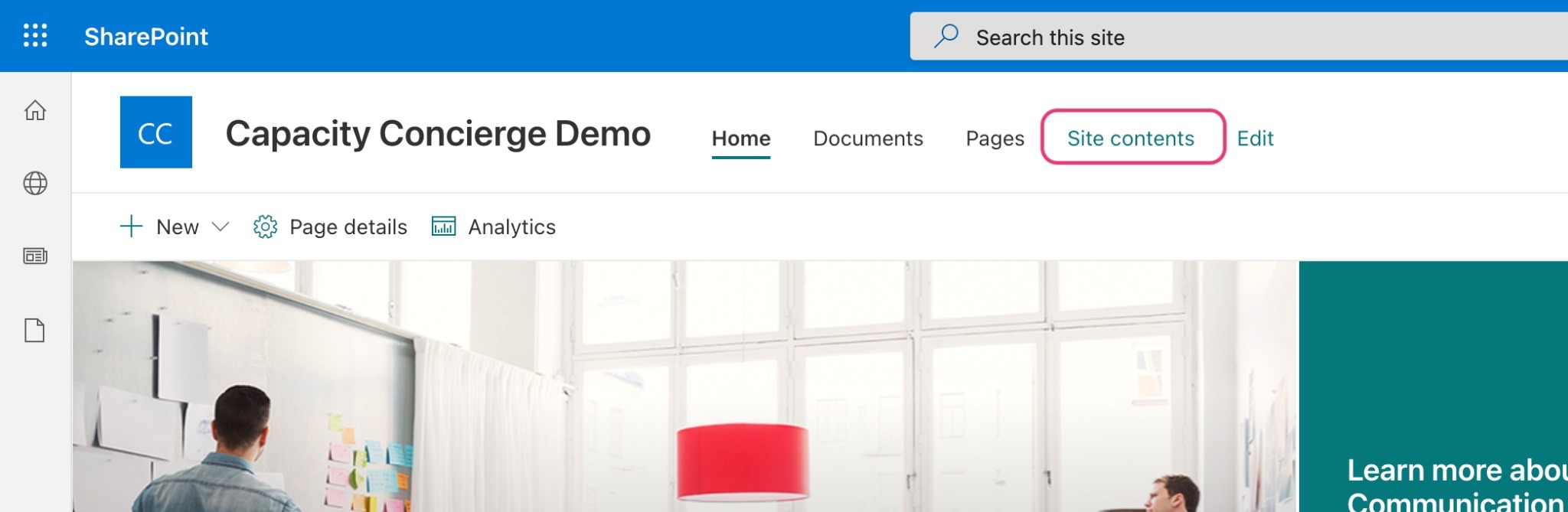Go to the Documents navigation item
This screenshot has height=512, width=1568.
point(868,139)
